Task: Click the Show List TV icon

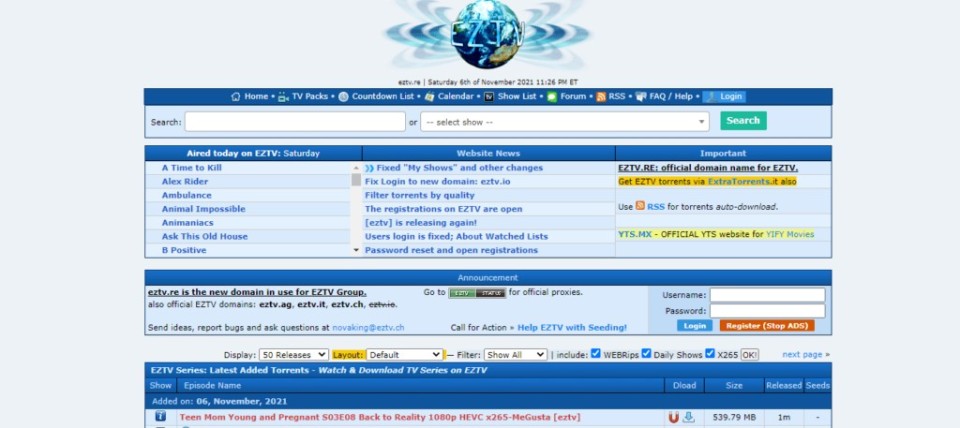Action: [489, 97]
